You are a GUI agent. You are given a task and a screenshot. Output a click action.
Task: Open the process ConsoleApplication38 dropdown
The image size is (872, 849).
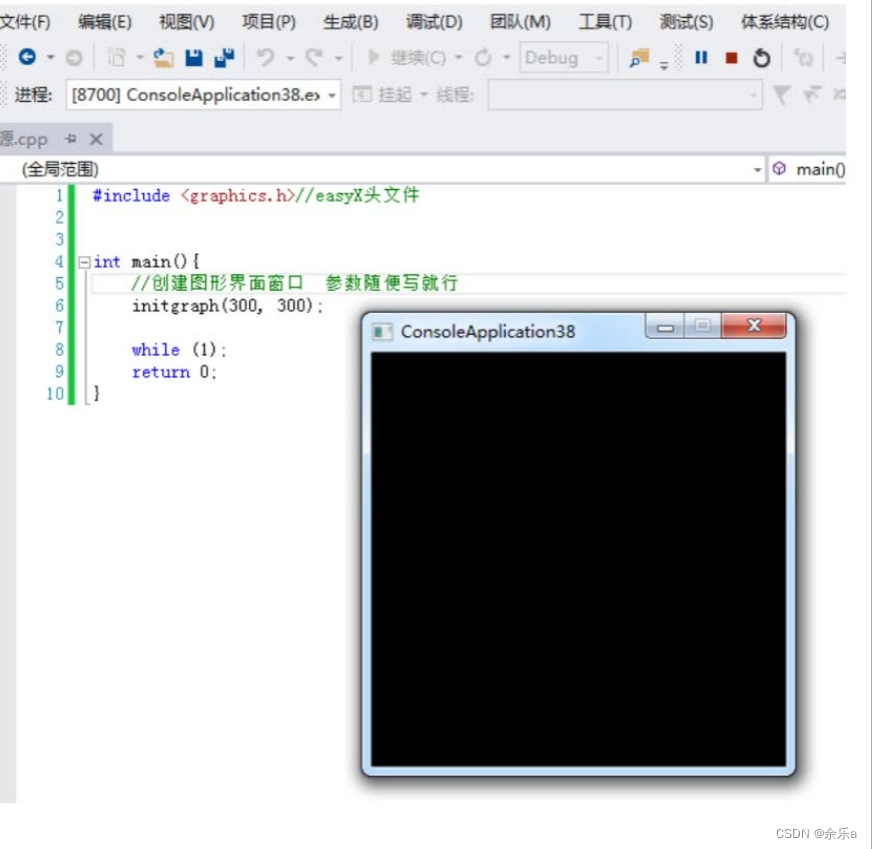point(203,95)
